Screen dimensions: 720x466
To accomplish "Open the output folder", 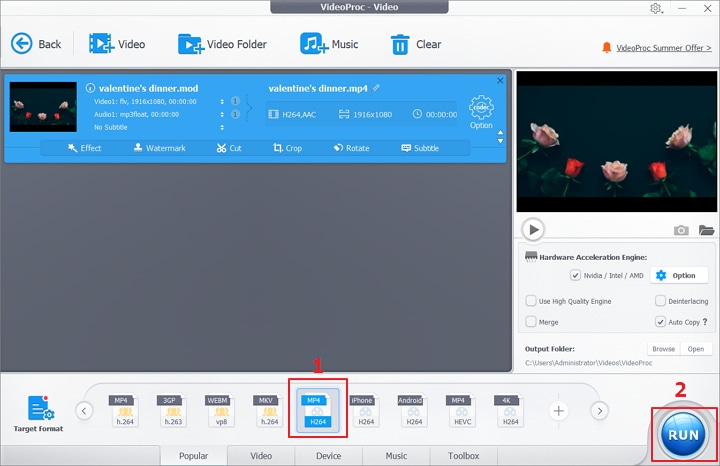I will pyautogui.click(x=696, y=349).
